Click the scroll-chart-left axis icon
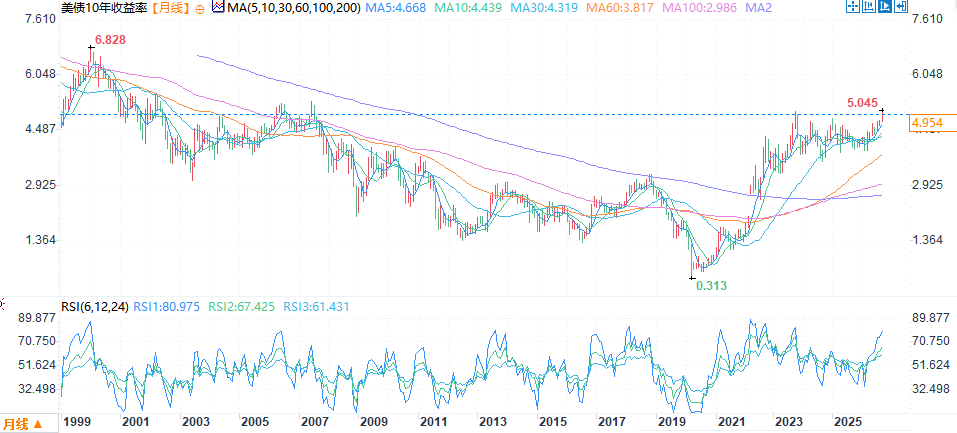The width and height of the screenshot is (957, 433). coord(869,6)
